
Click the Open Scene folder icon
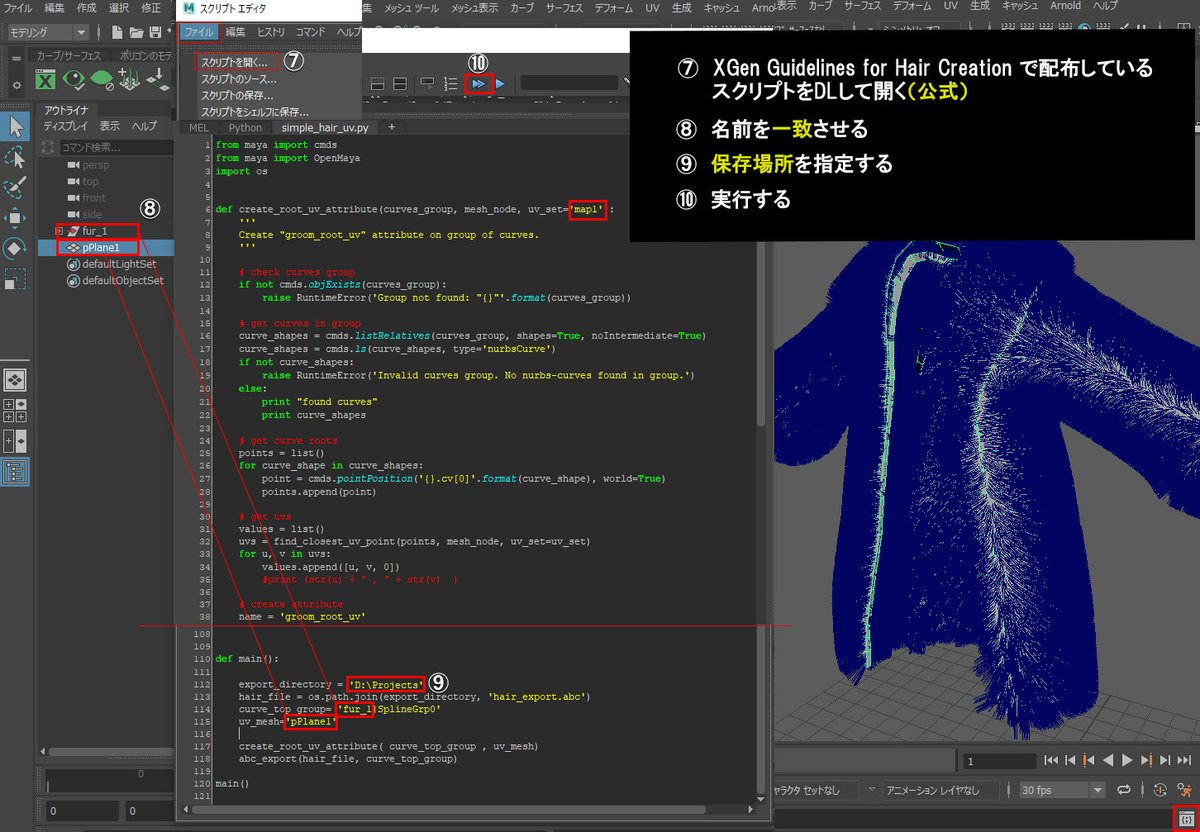[136, 32]
